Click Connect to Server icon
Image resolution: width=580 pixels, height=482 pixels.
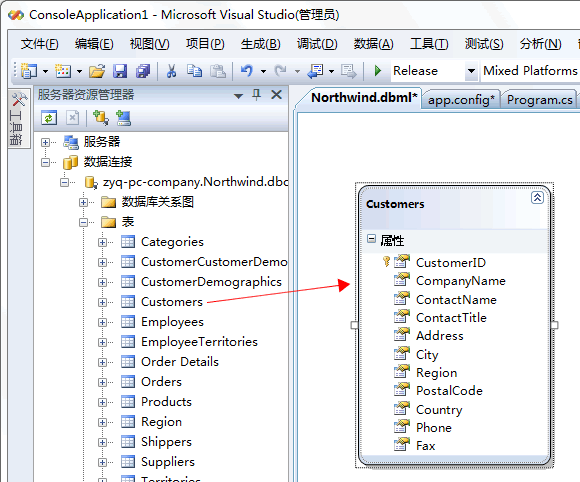tap(123, 118)
